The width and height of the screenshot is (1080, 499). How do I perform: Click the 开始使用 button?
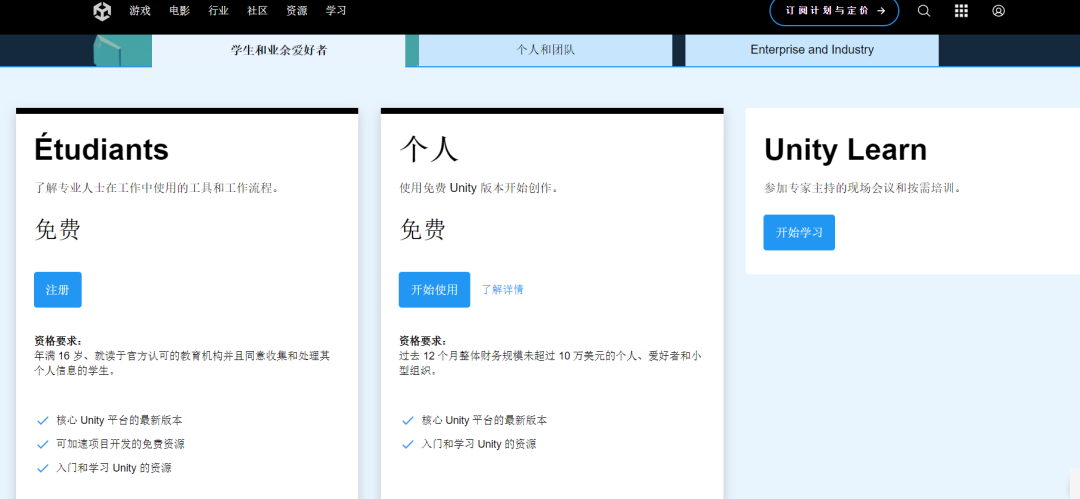point(434,290)
